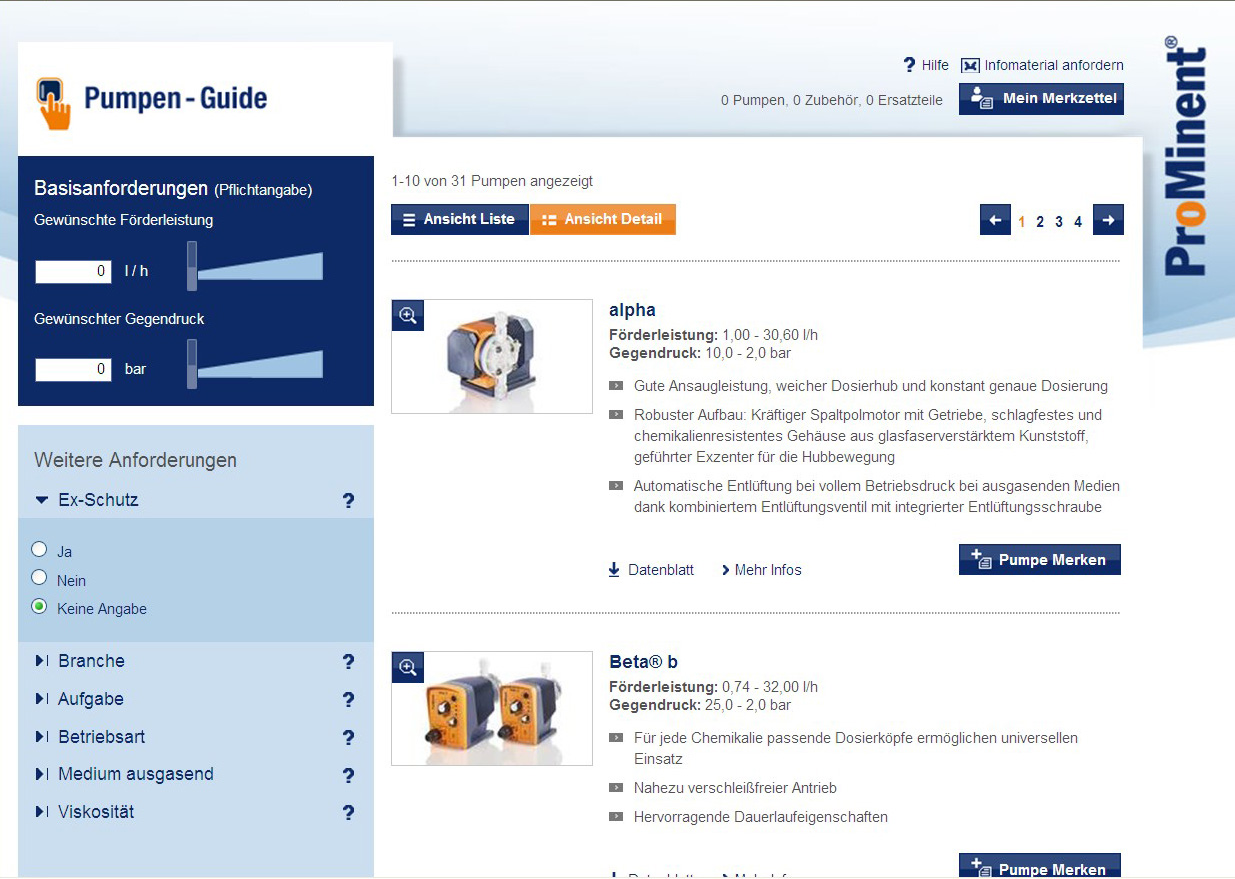The image size is (1235, 879).
Task: Zoom the alpha pump image with magnifier
Action: [x=408, y=315]
